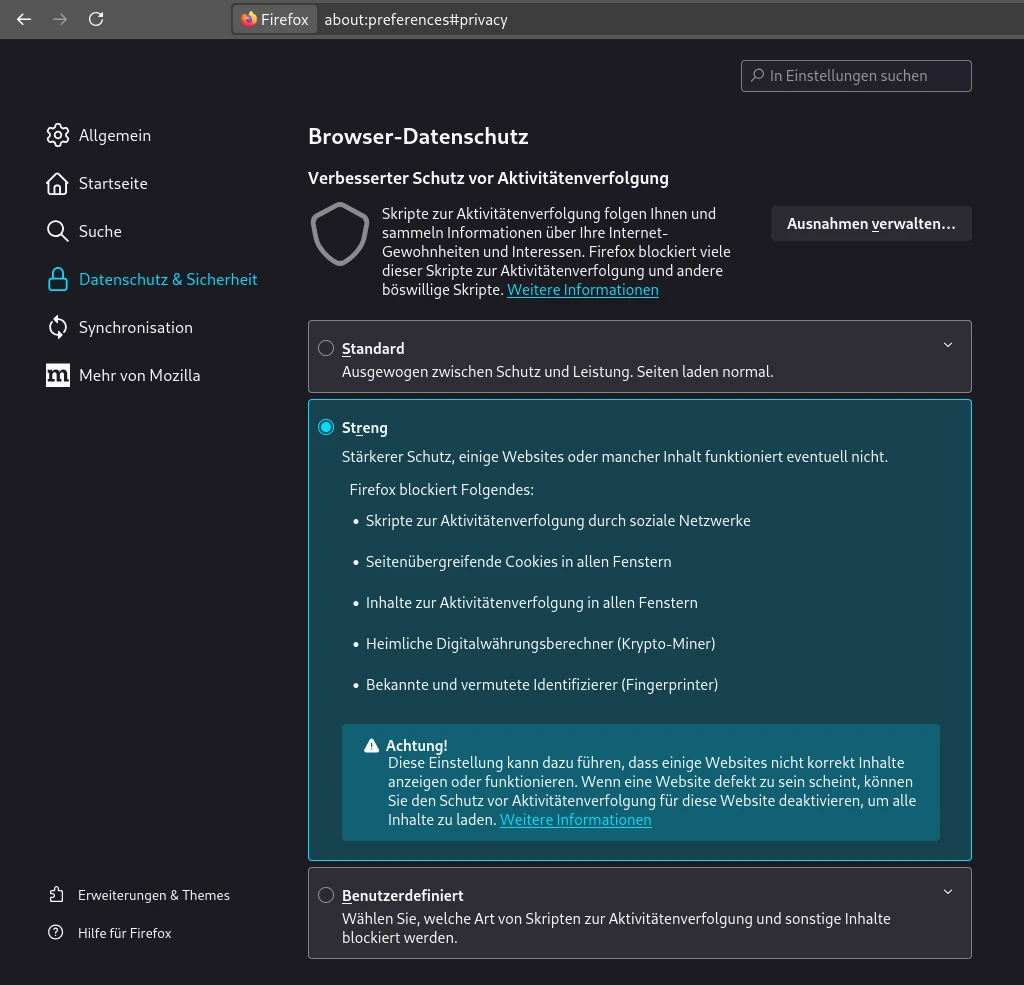Select the Benutzerdefiniert radio button
The width and height of the screenshot is (1024, 985).
coord(326,895)
